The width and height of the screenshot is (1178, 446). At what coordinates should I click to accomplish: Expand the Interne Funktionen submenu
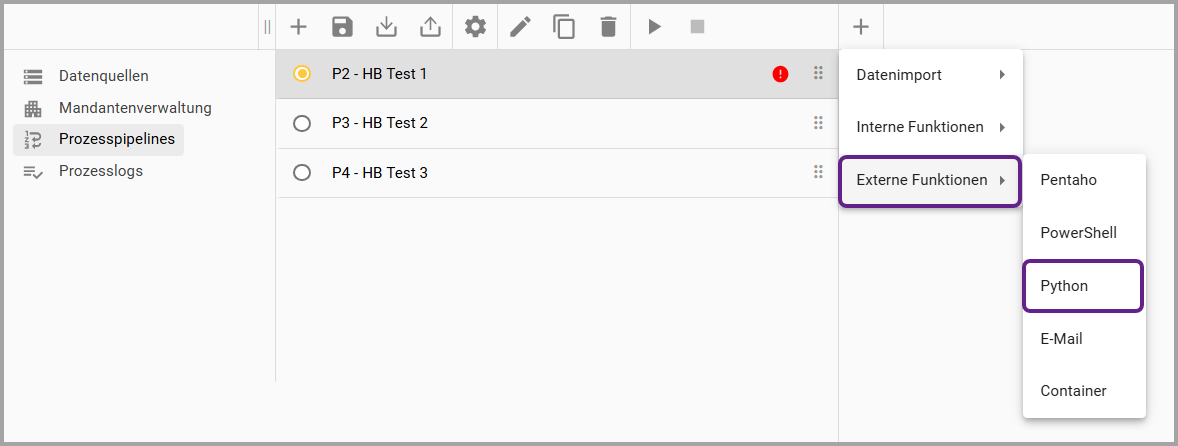tap(930, 127)
